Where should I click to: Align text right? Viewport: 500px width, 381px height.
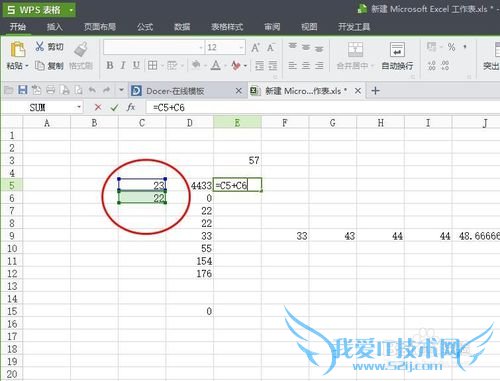point(319,65)
